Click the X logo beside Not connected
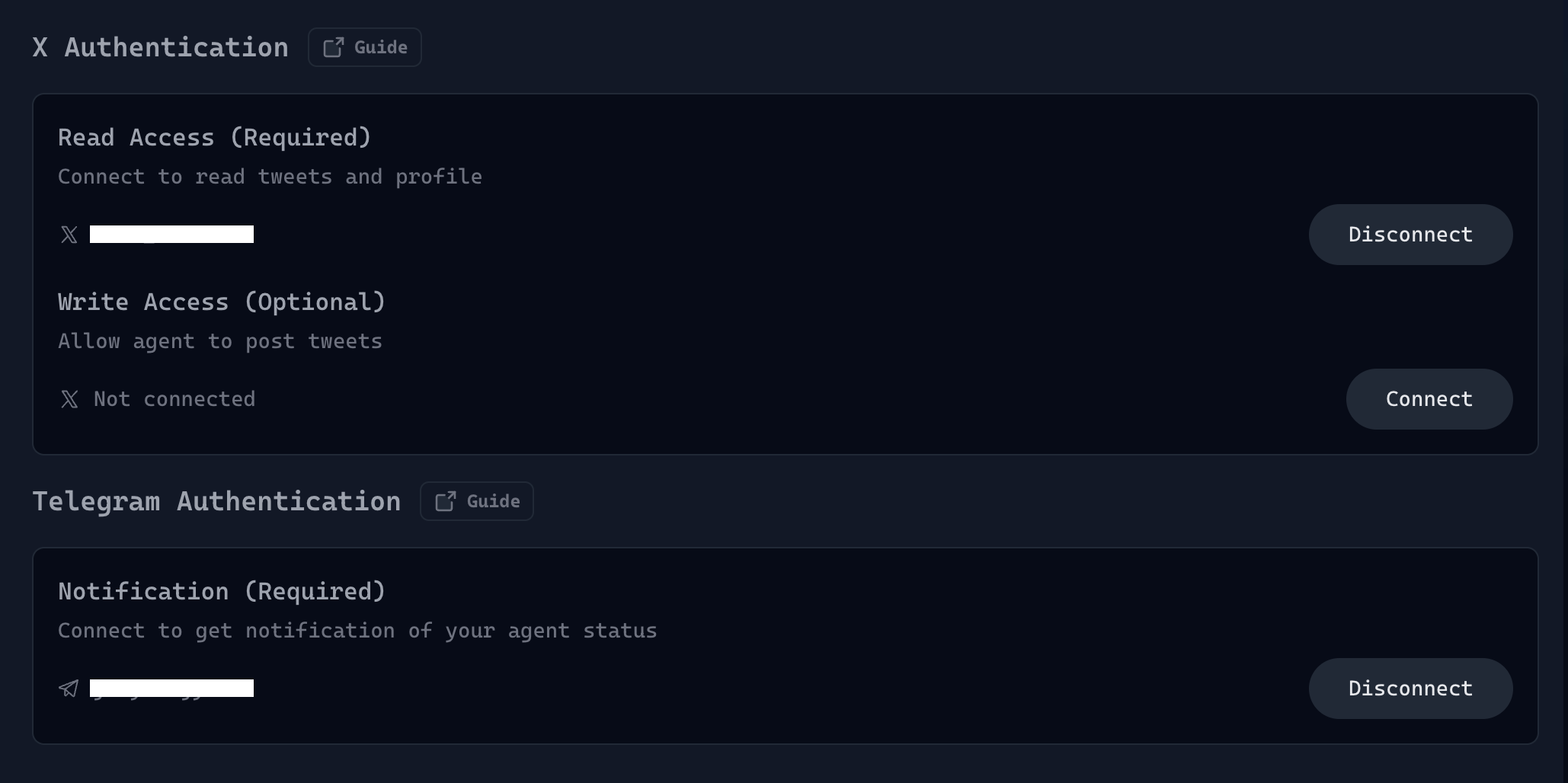 (x=69, y=399)
